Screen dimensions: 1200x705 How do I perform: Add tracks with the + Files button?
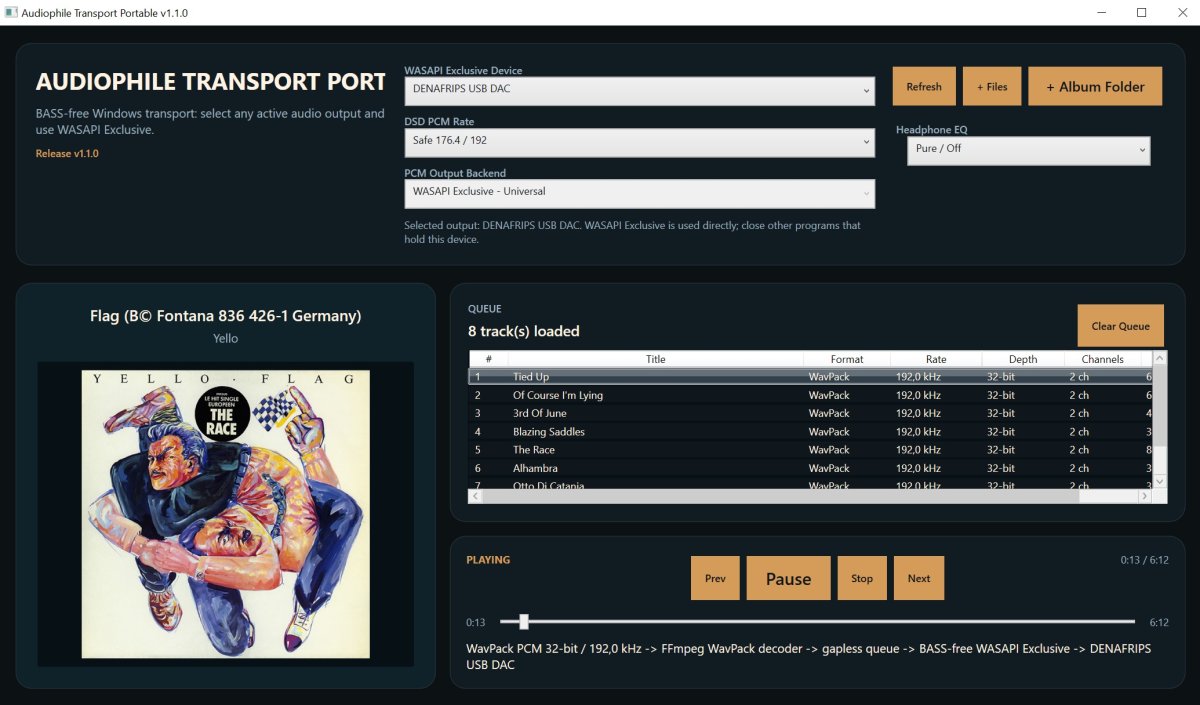(x=992, y=87)
